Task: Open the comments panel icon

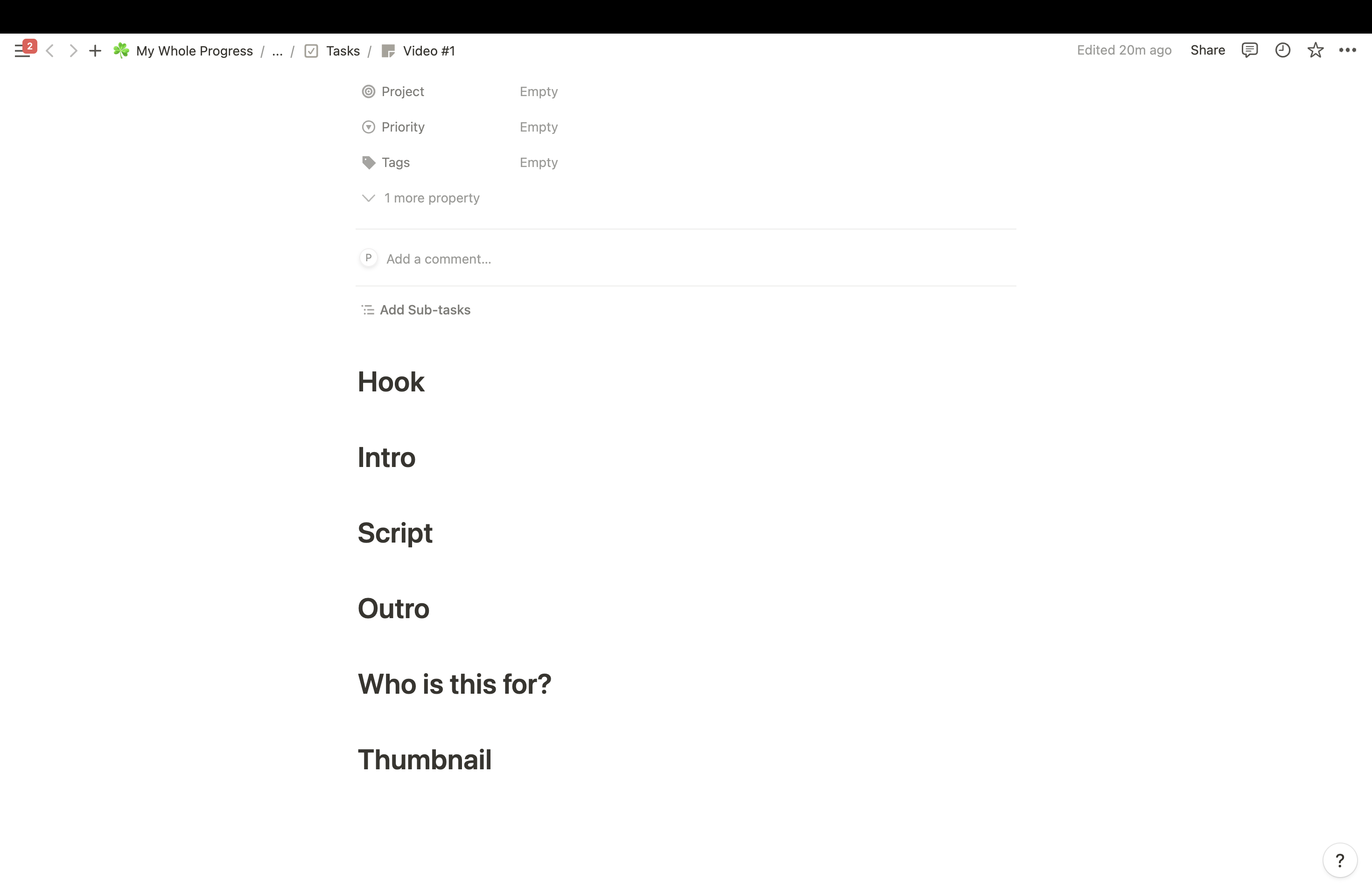Action: 1249,50
